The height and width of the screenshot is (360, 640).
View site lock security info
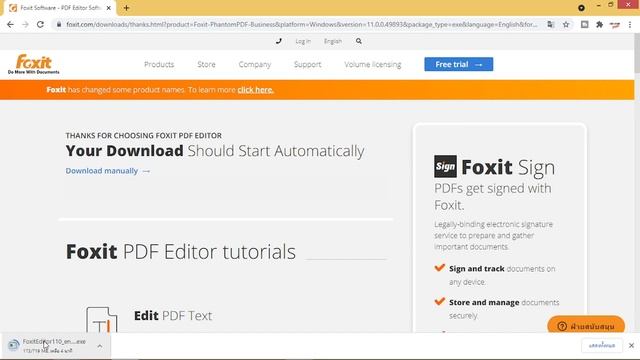coord(59,24)
